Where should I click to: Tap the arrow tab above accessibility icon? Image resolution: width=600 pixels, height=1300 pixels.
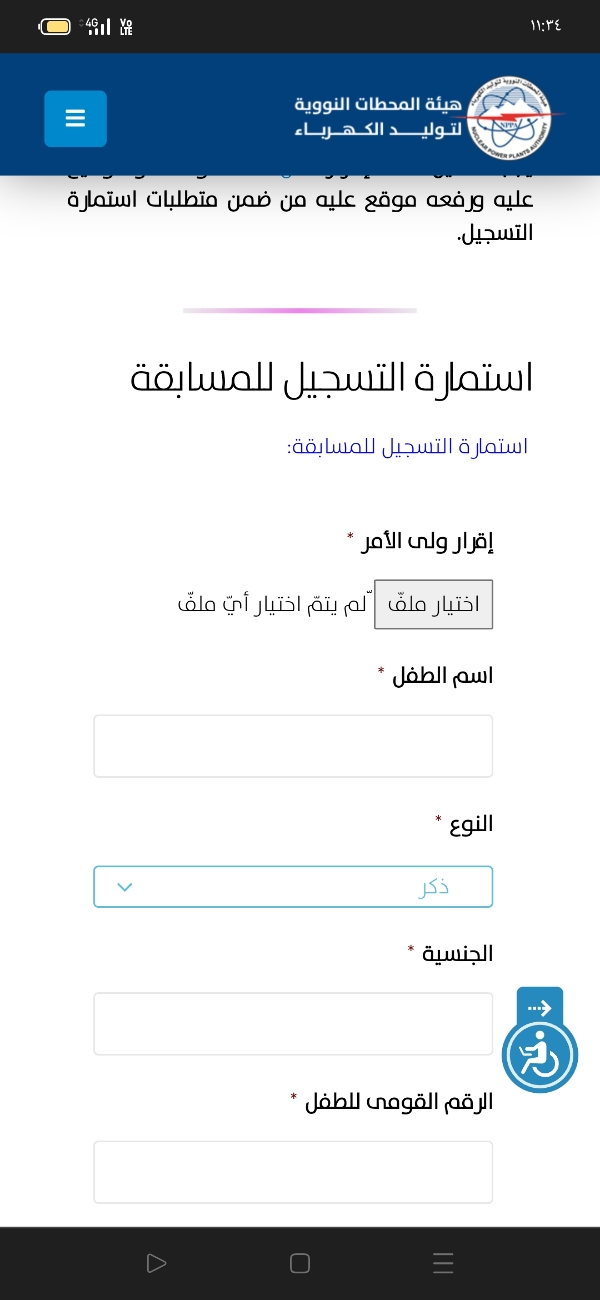(540, 1006)
